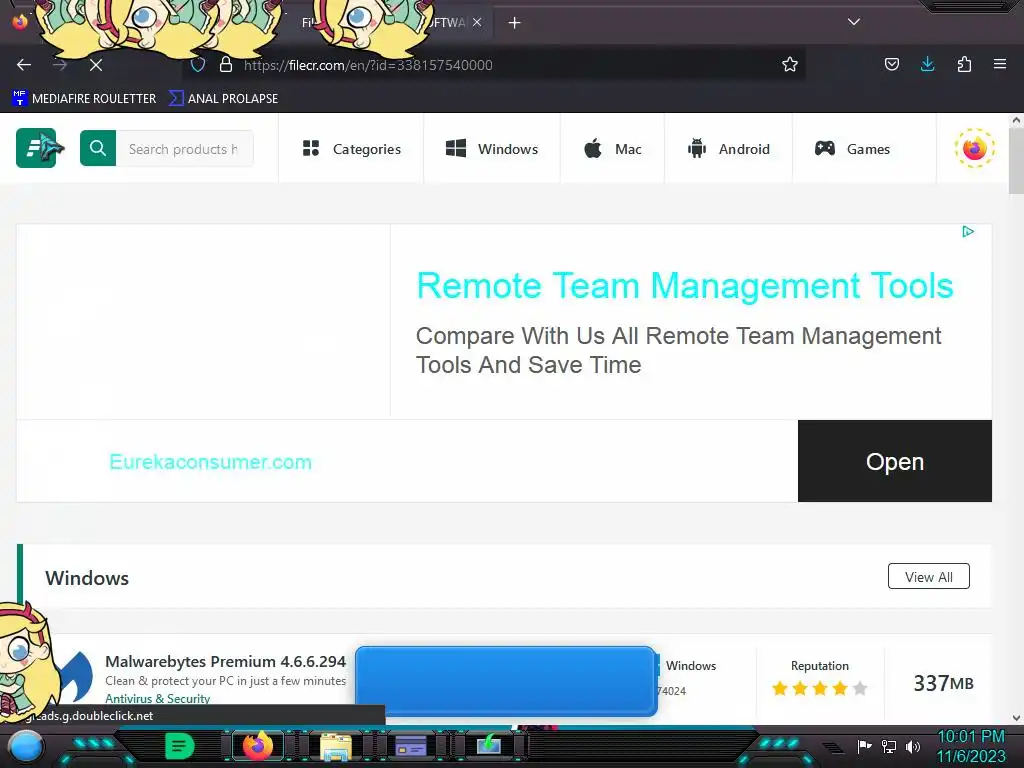1024x768 pixels.
Task: Click the Reputation star rating
Action: click(820, 688)
